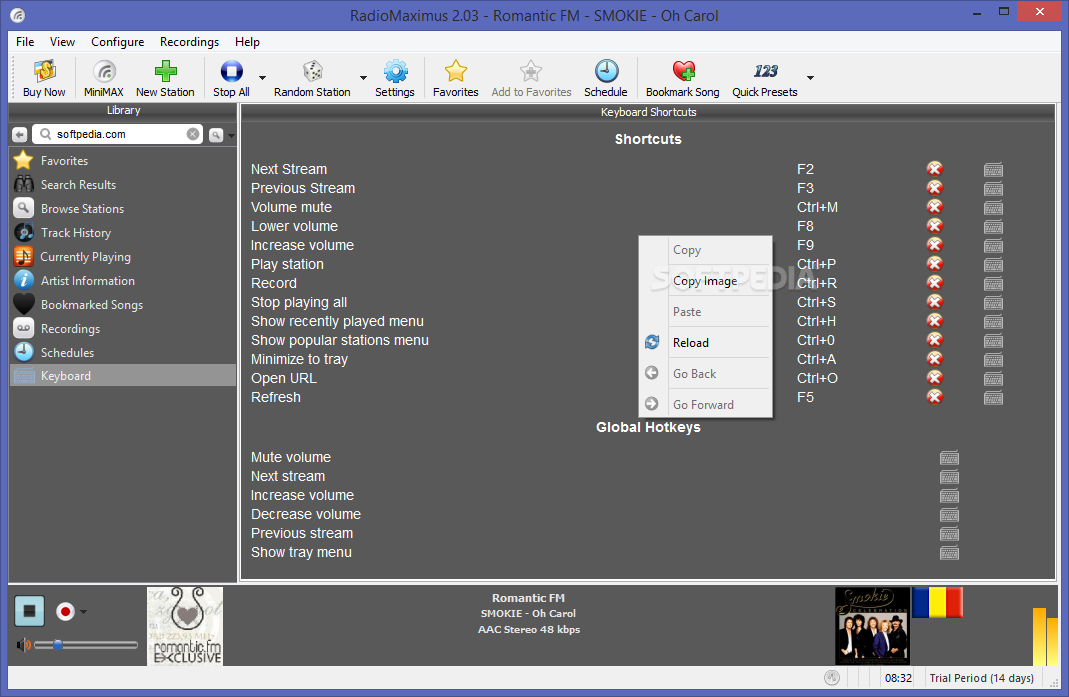Open record button dropdown arrow
Image resolution: width=1069 pixels, height=697 pixels.
click(83, 612)
